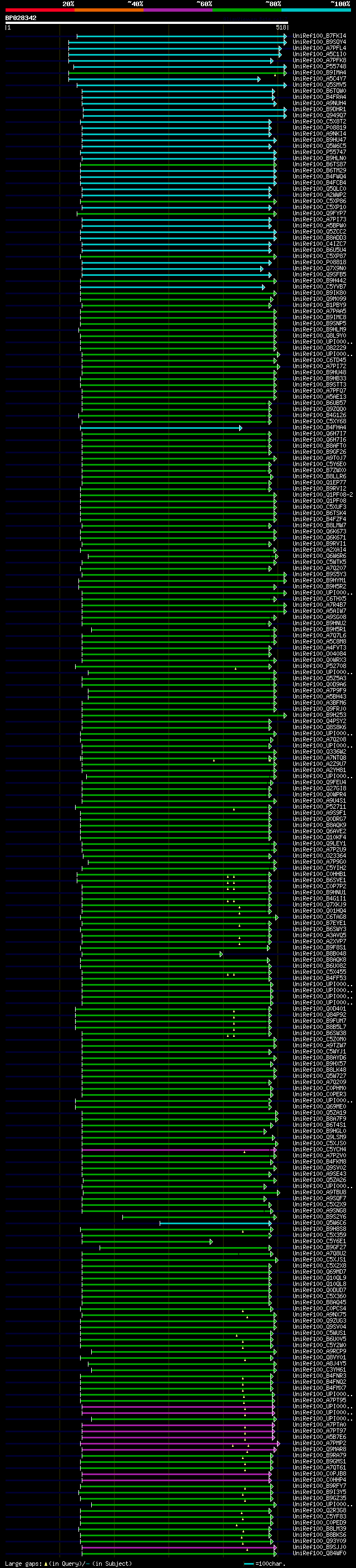This screenshot has height=1568, width=356.
Task: Open the last hit UniRef100_Q84WF0
Action: click(x=319, y=1553)
